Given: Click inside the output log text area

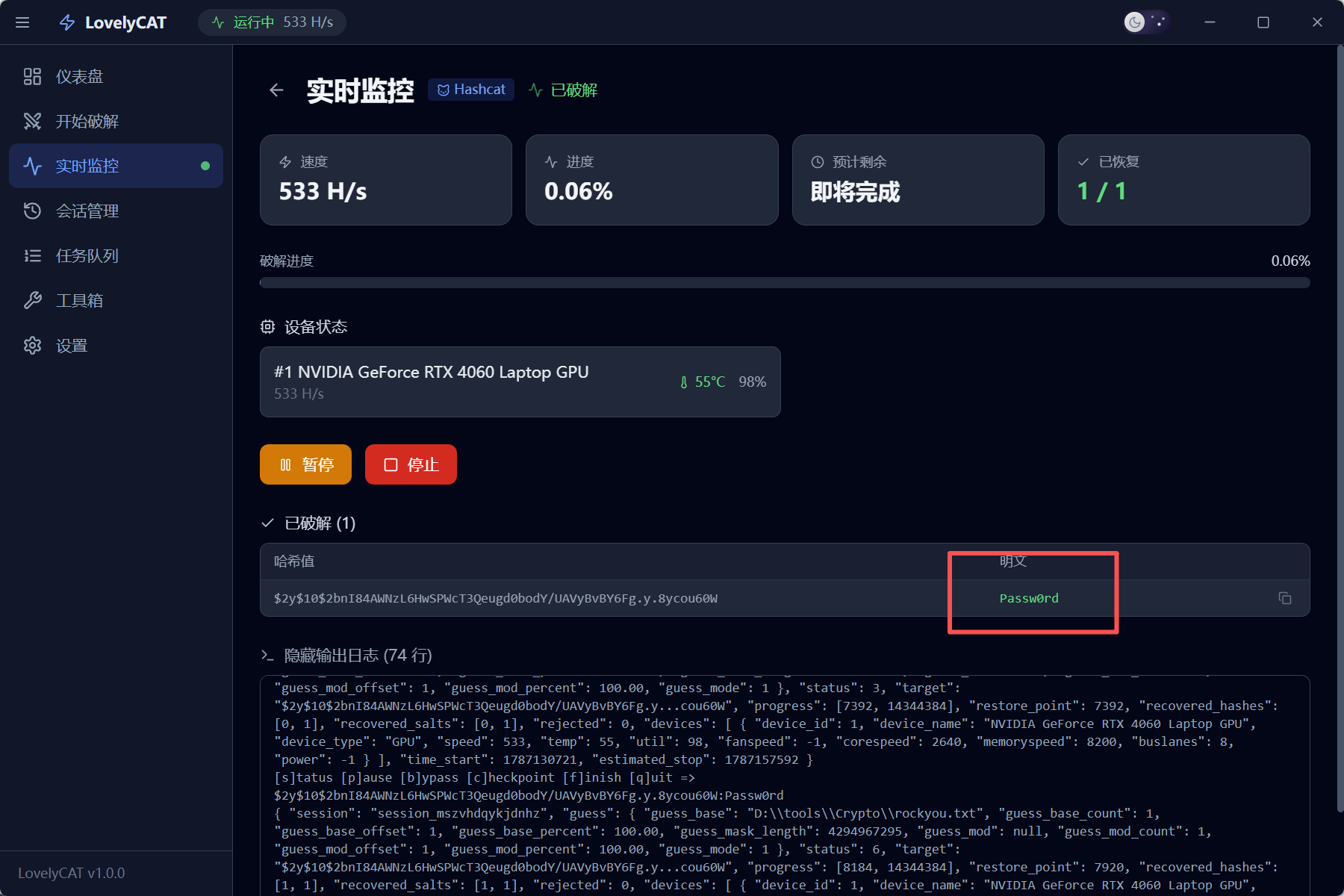Looking at the screenshot, I should pos(785,785).
